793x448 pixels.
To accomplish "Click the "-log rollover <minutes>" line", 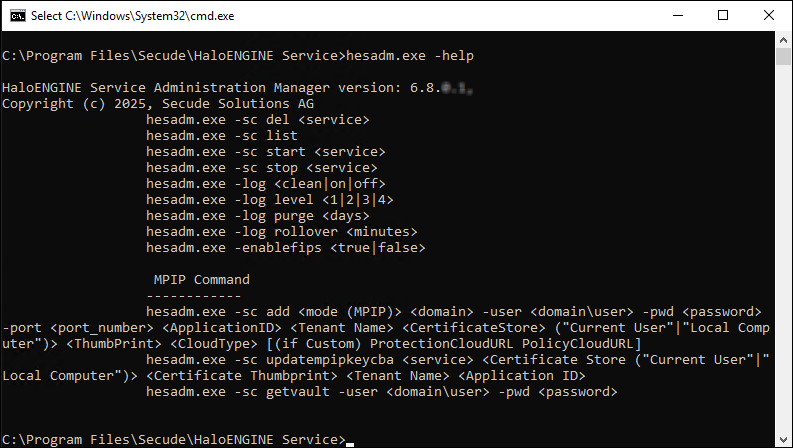I will [x=281, y=231].
